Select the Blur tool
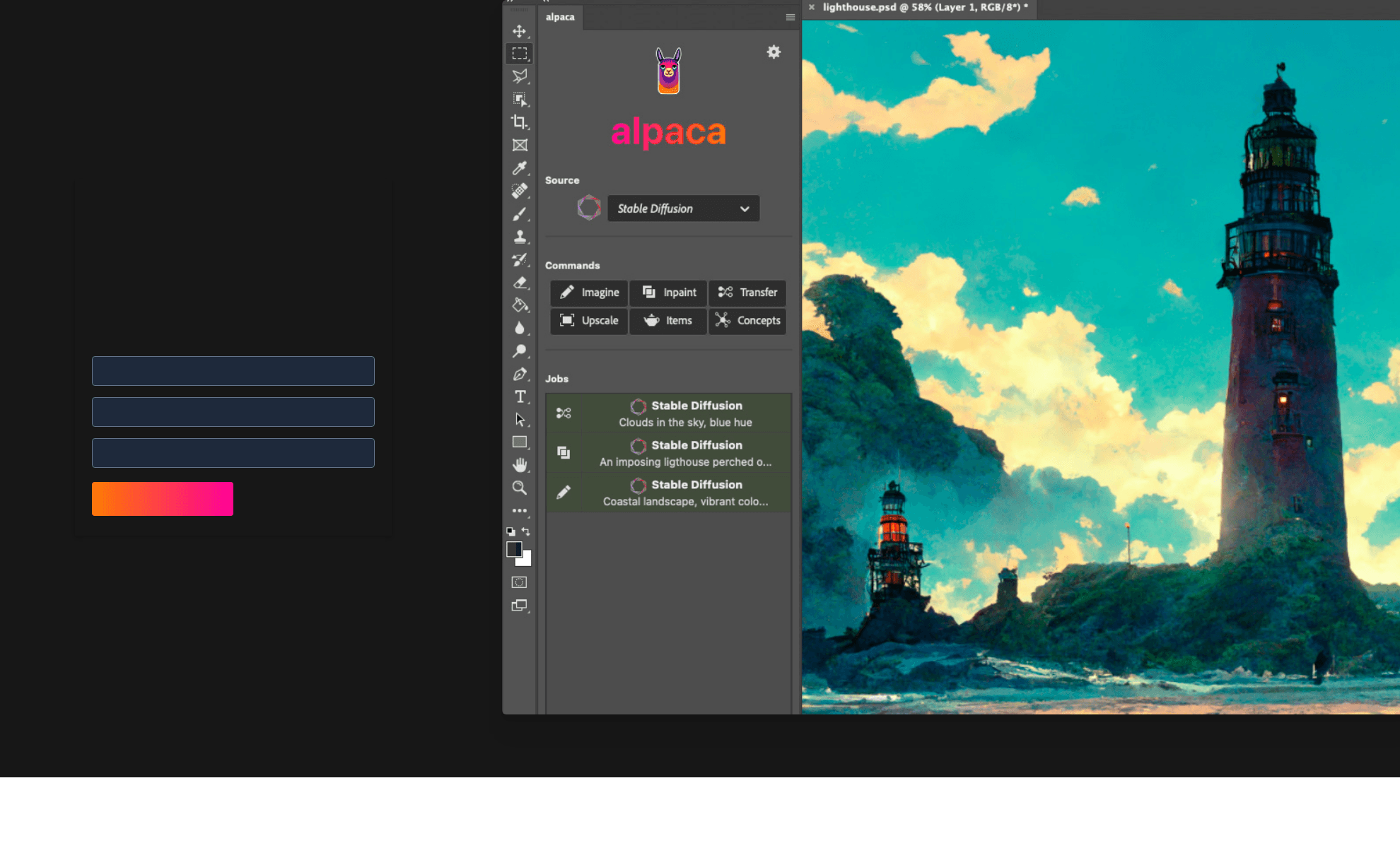 (x=519, y=328)
